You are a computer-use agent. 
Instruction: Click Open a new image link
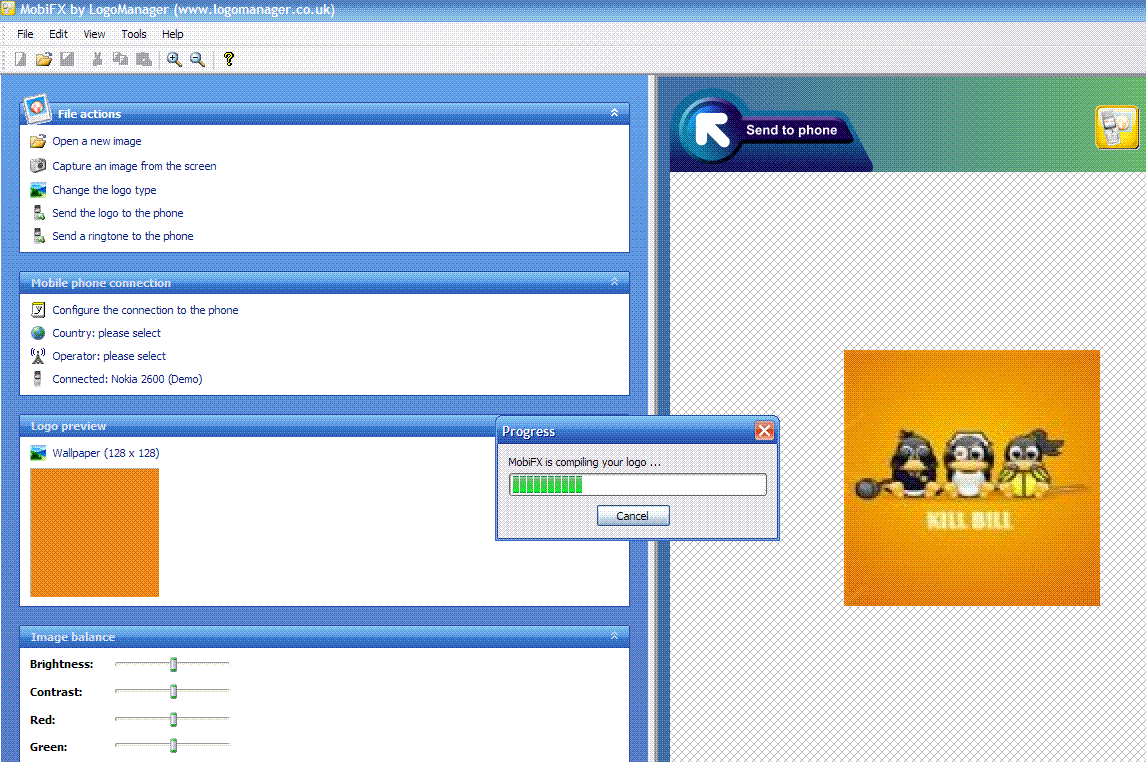pyautogui.click(x=96, y=141)
